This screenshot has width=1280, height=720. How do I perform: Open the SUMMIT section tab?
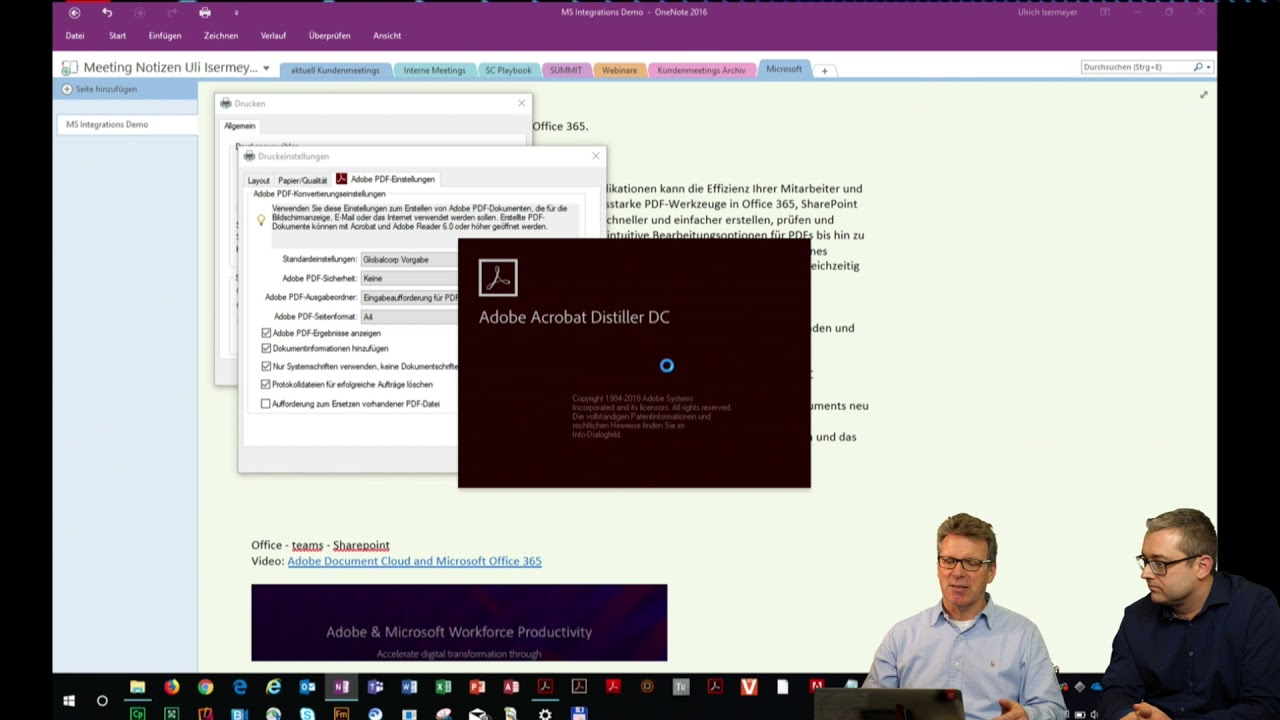point(565,70)
